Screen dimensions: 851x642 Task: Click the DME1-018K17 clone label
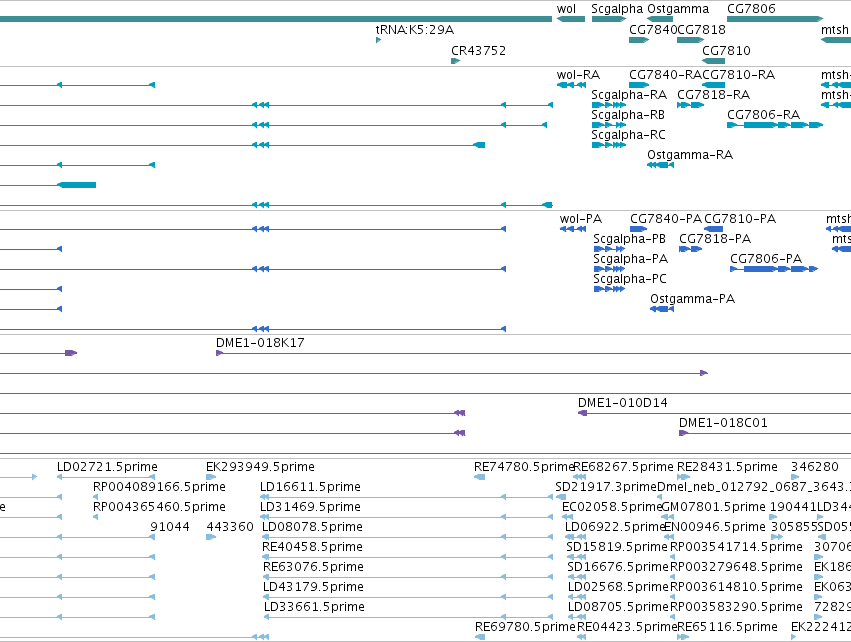tap(260, 343)
